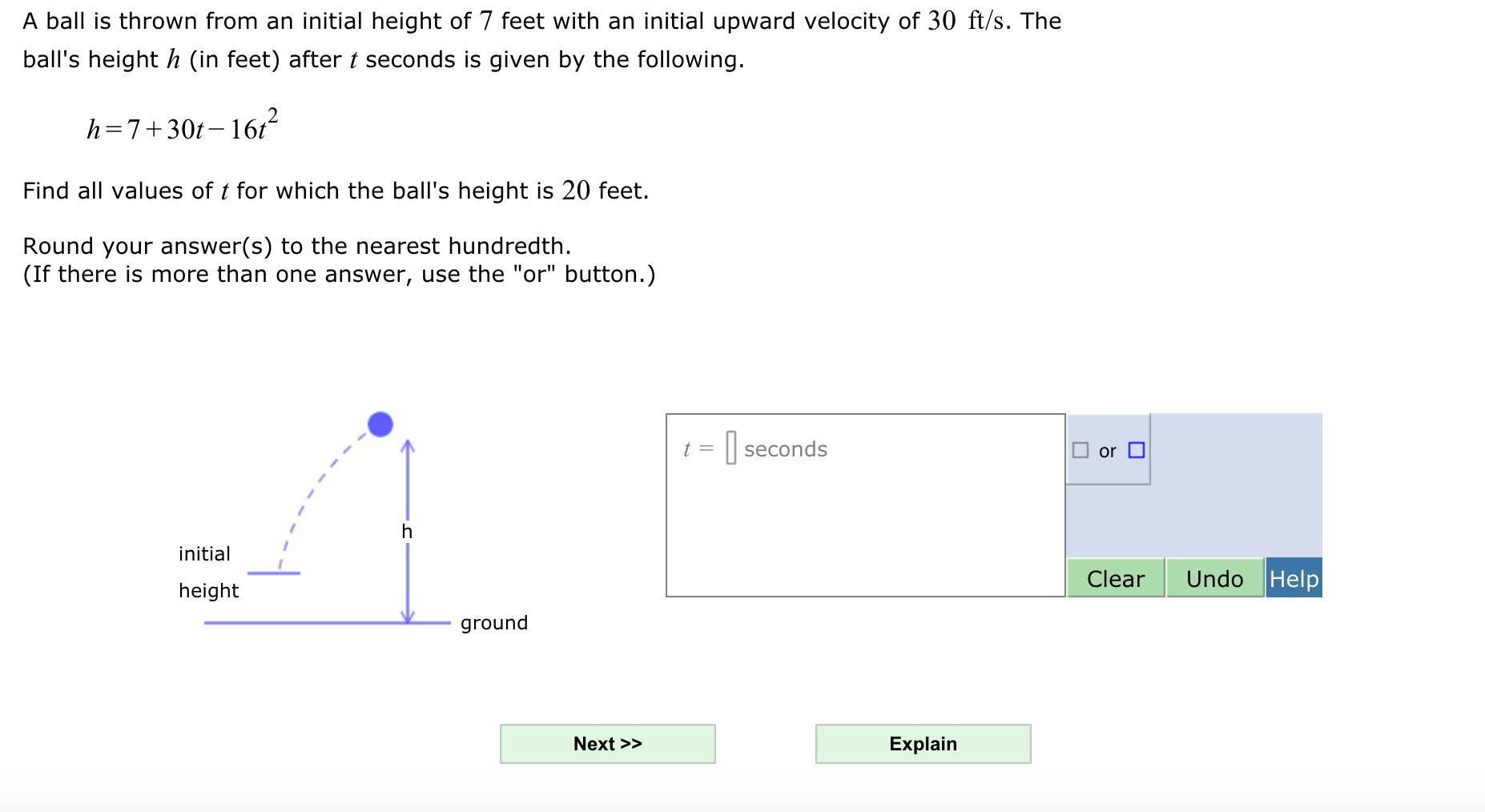Click the "h" label on the height arrow
This screenshot has height=812, width=1485.
tap(407, 532)
